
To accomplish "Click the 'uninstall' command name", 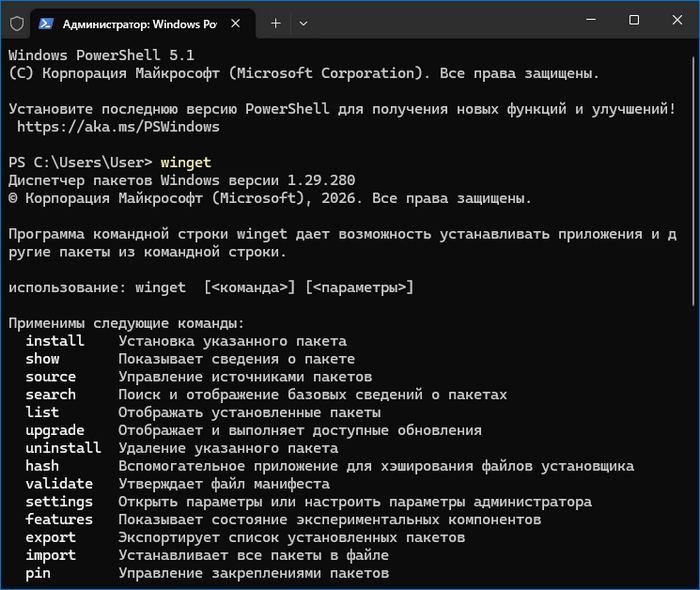I will [x=63, y=448].
